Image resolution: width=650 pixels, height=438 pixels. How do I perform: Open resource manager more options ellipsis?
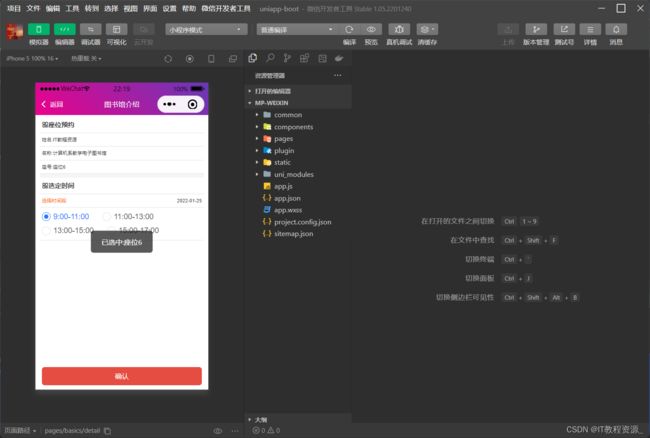coord(337,75)
